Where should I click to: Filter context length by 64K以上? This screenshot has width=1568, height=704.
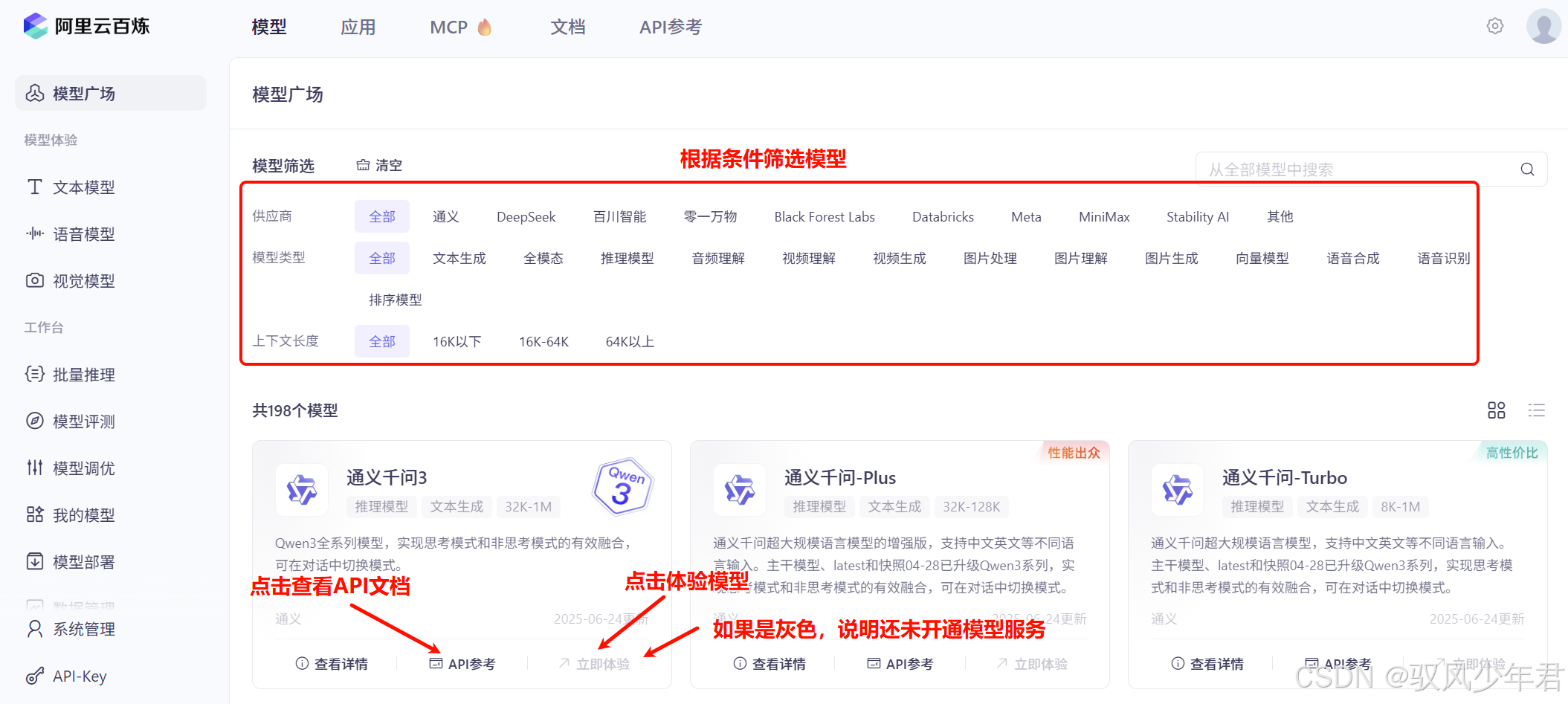pyautogui.click(x=630, y=341)
